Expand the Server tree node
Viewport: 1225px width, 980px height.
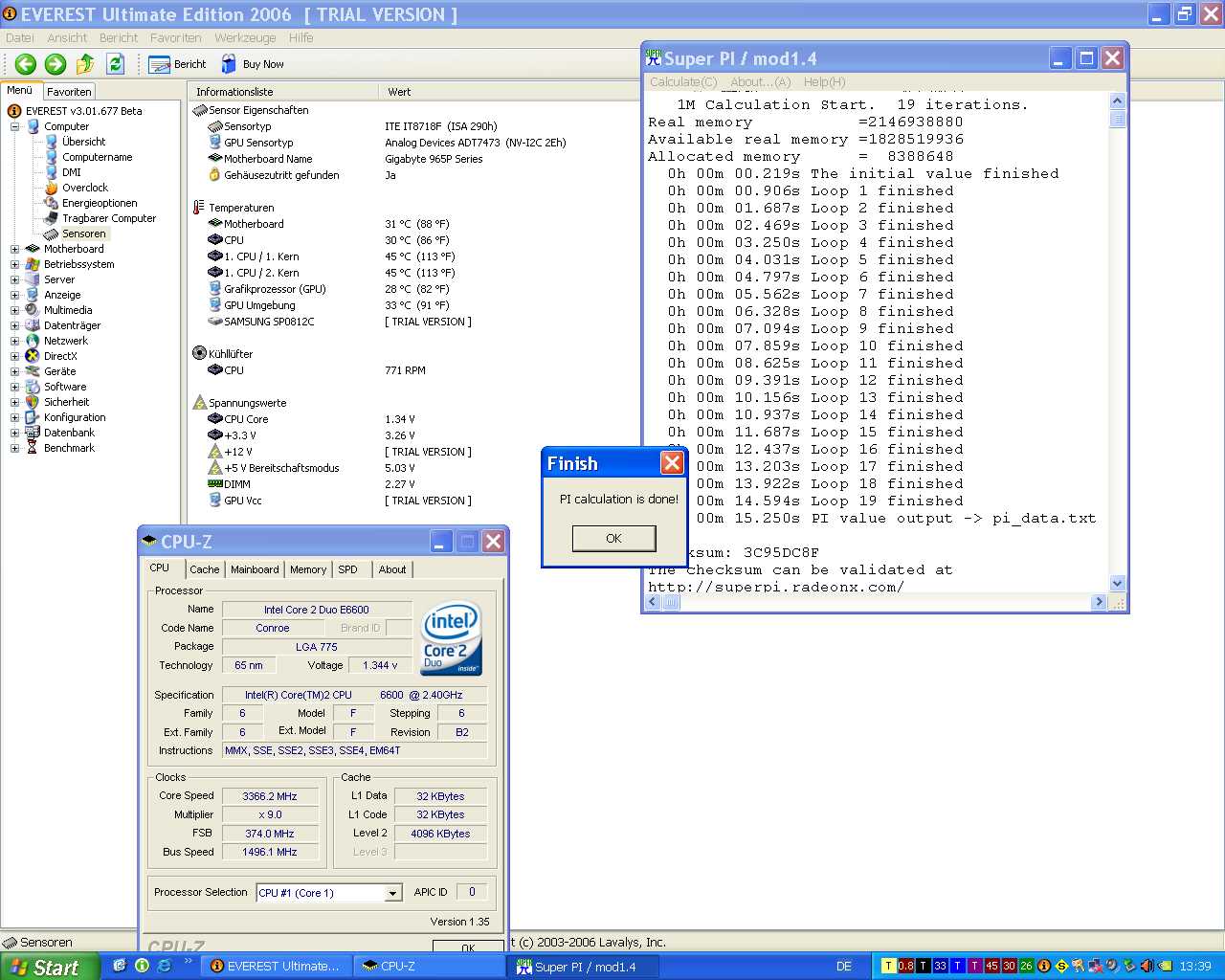[15, 279]
